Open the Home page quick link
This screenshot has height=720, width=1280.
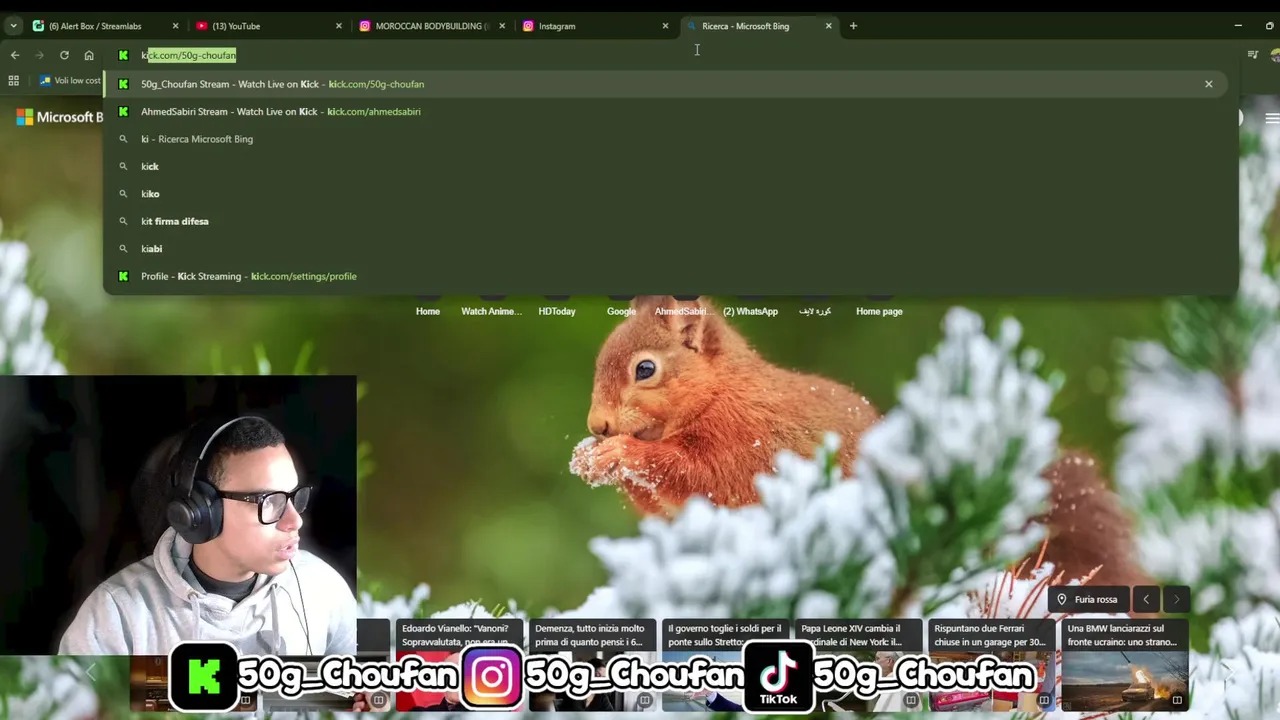[879, 311]
